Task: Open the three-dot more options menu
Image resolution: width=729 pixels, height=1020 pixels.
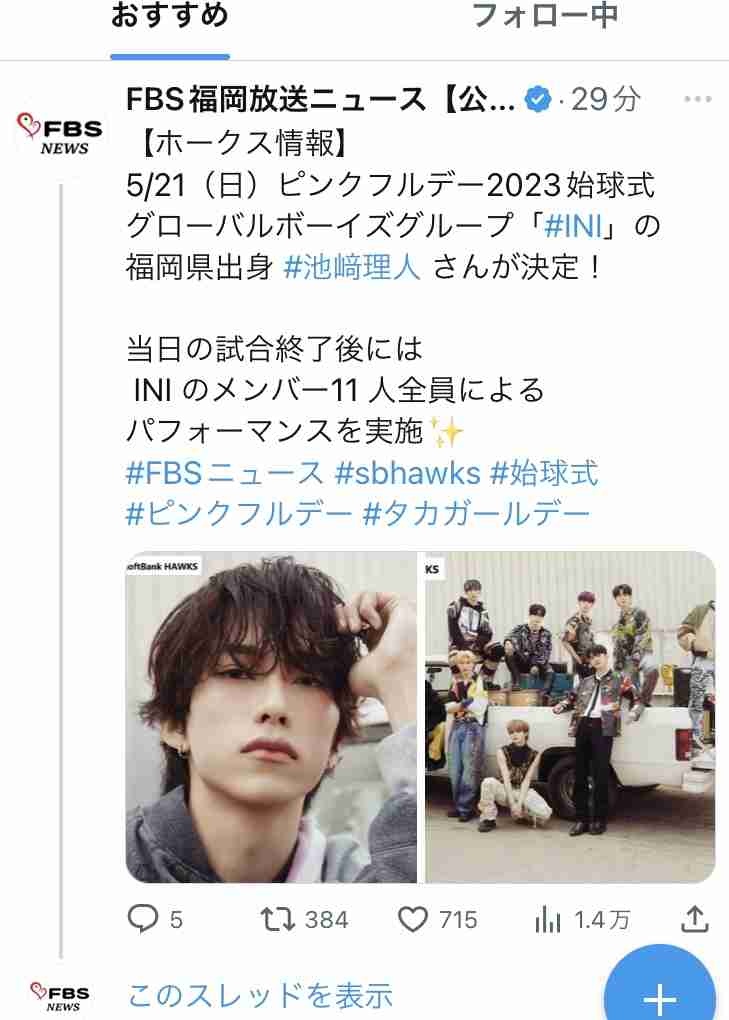Action: 697,100
